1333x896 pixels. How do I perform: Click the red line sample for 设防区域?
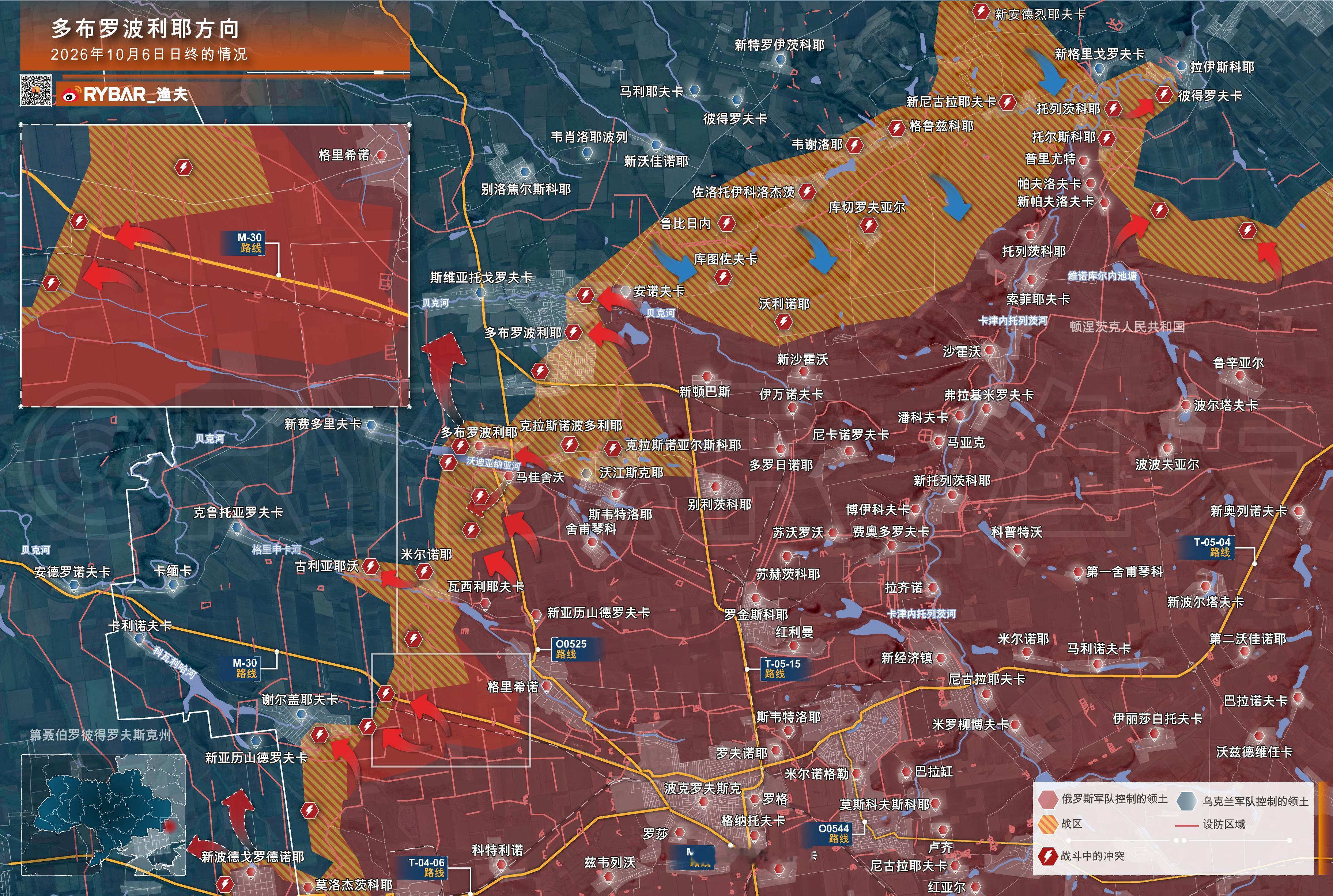point(1187,826)
